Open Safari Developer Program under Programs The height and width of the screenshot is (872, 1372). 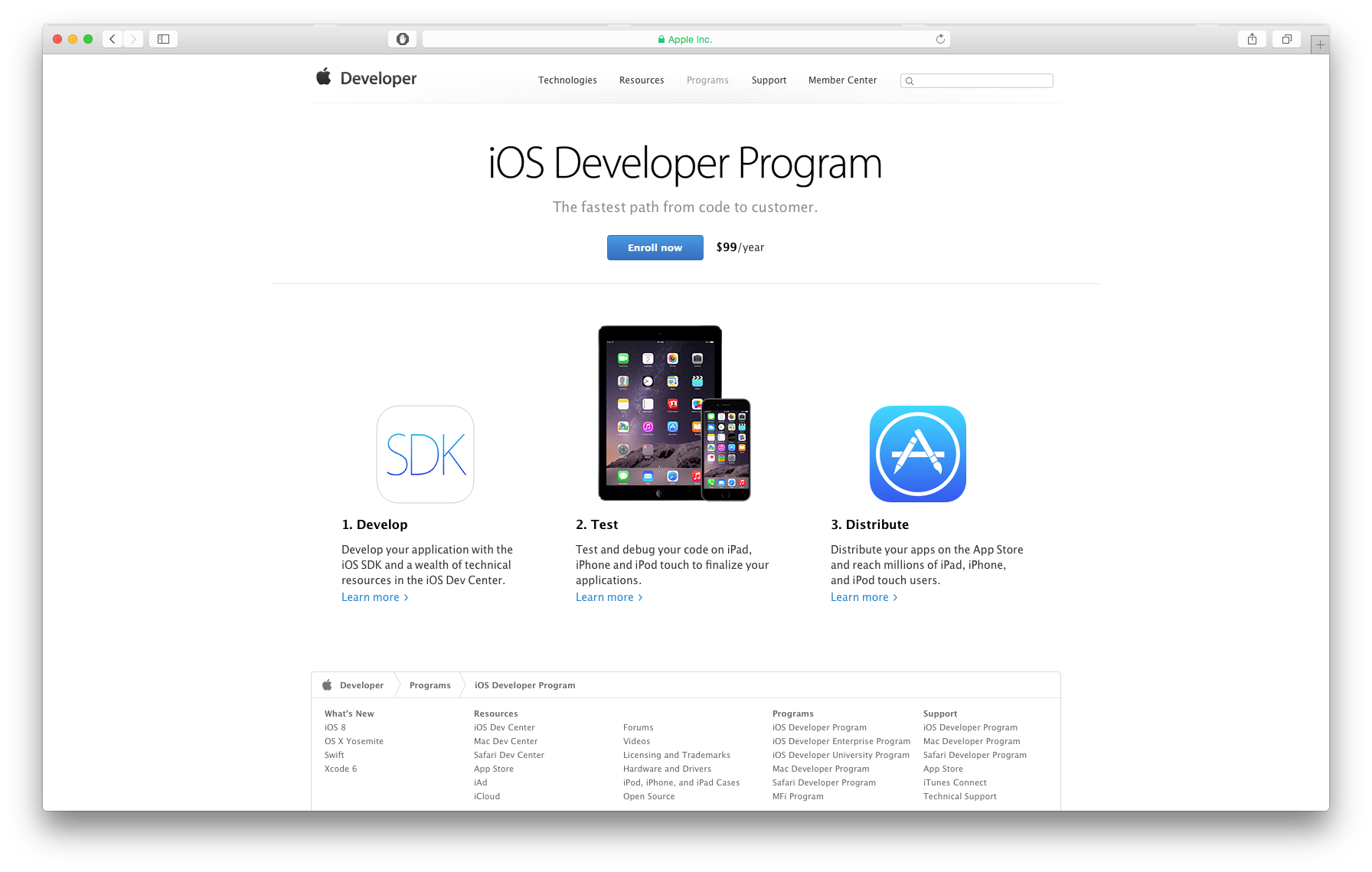tap(824, 782)
